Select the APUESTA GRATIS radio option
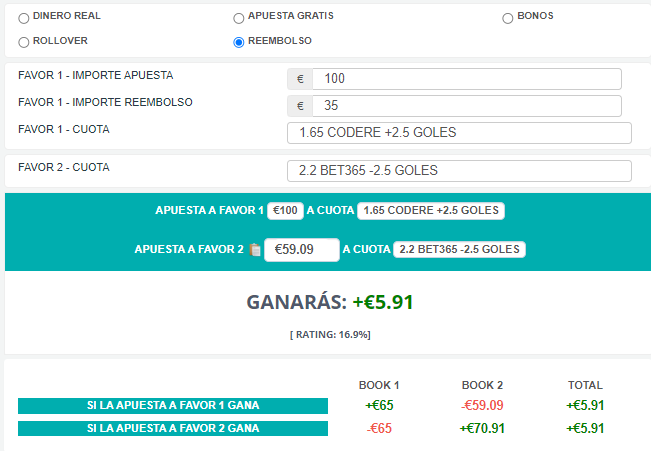 (238, 18)
